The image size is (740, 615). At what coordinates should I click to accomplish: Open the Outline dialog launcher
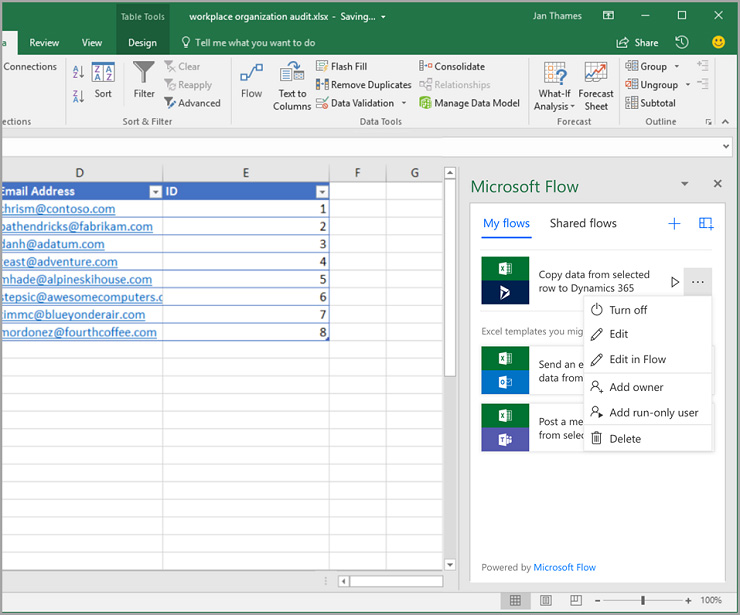pyautogui.click(x=708, y=122)
